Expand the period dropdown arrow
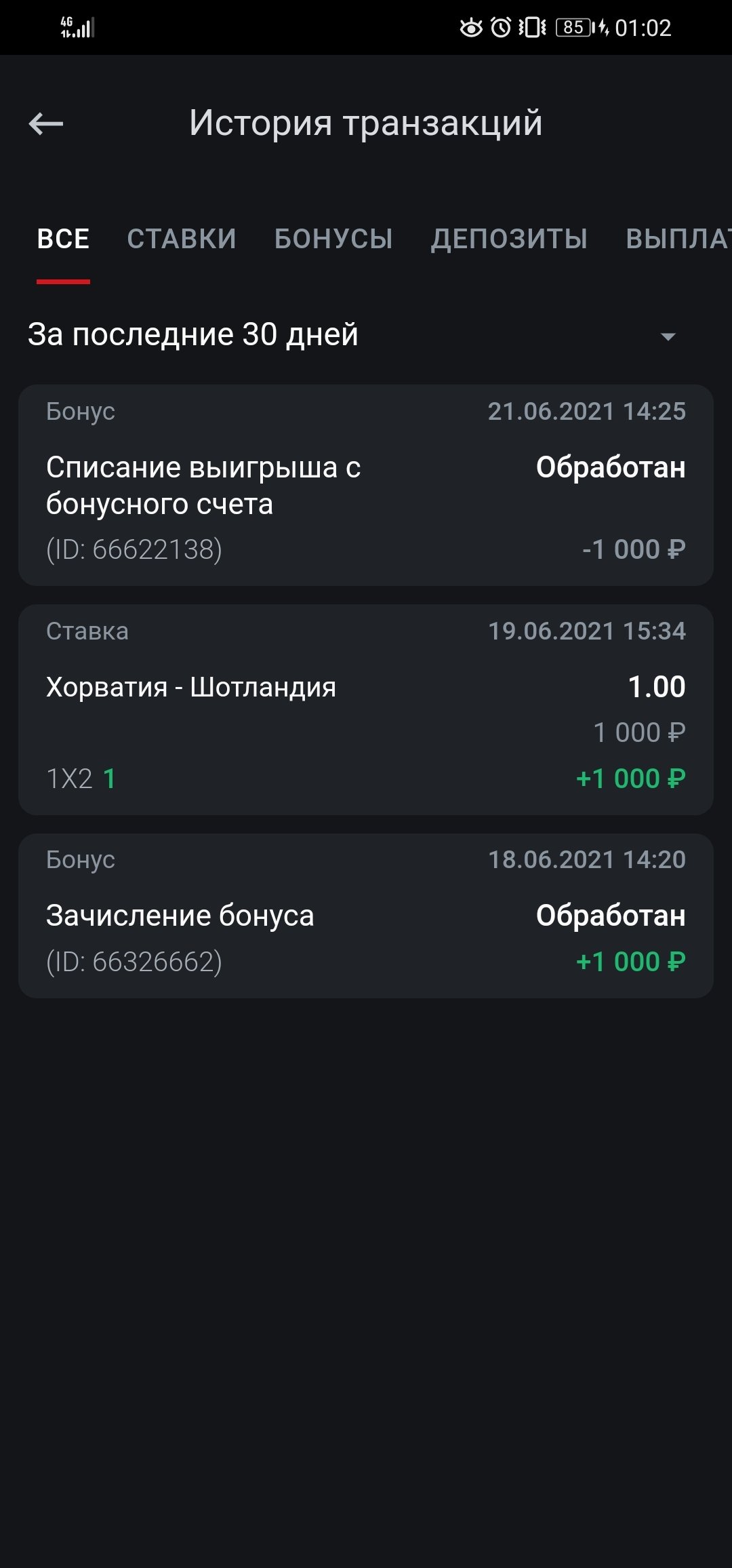Screen dimensions: 732x1568 click(668, 336)
